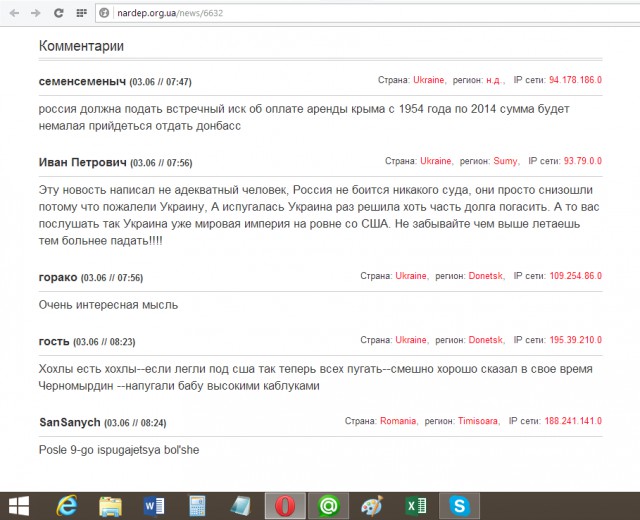Click the region value н.д.
Viewport: 640px width, 520px height.
coord(494,80)
